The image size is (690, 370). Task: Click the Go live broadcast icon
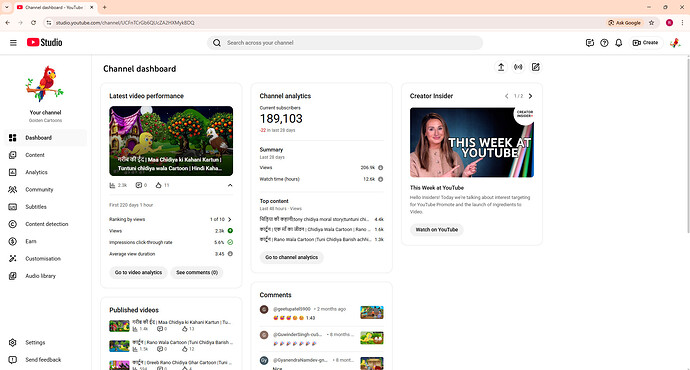(x=518, y=67)
